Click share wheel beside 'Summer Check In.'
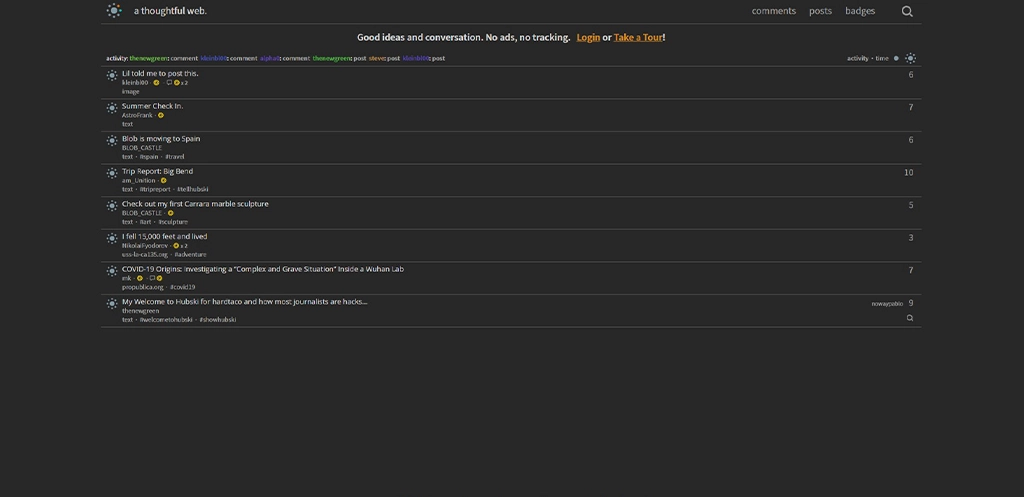1024x497 pixels. [112, 108]
